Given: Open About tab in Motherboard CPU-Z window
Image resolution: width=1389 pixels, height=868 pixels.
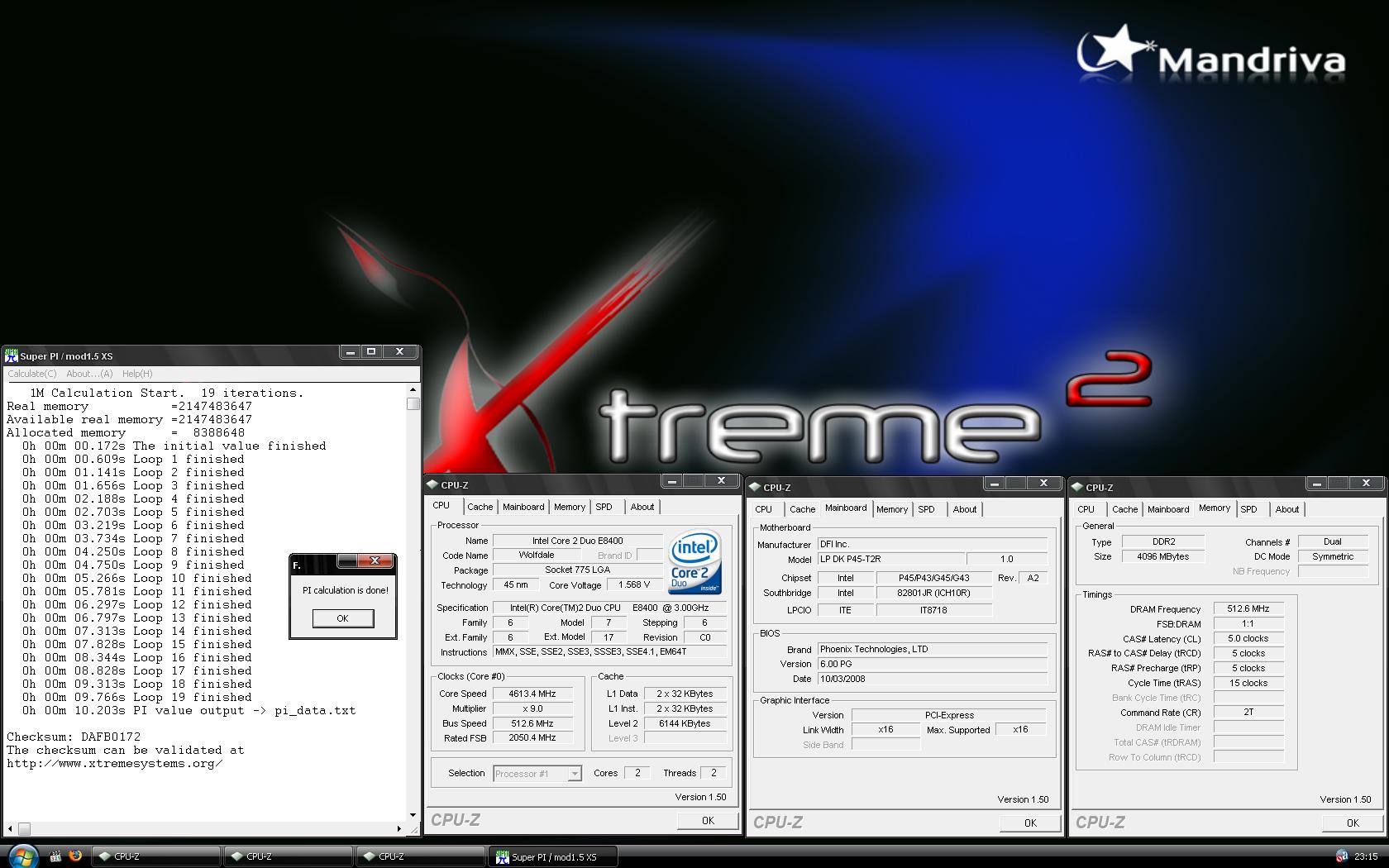Looking at the screenshot, I should [965, 509].
